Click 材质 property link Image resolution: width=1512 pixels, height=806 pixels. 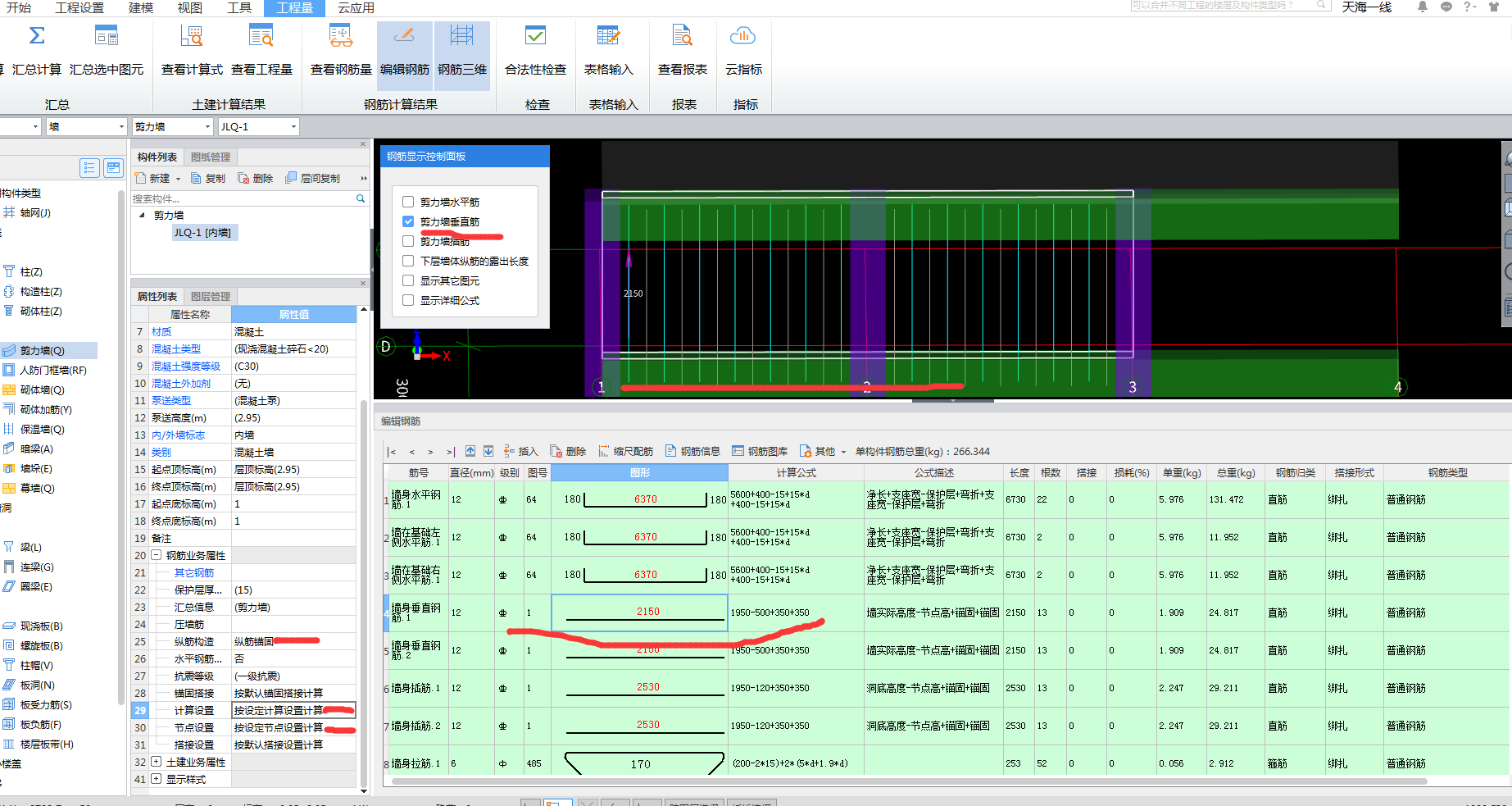(x=161, y=332)
